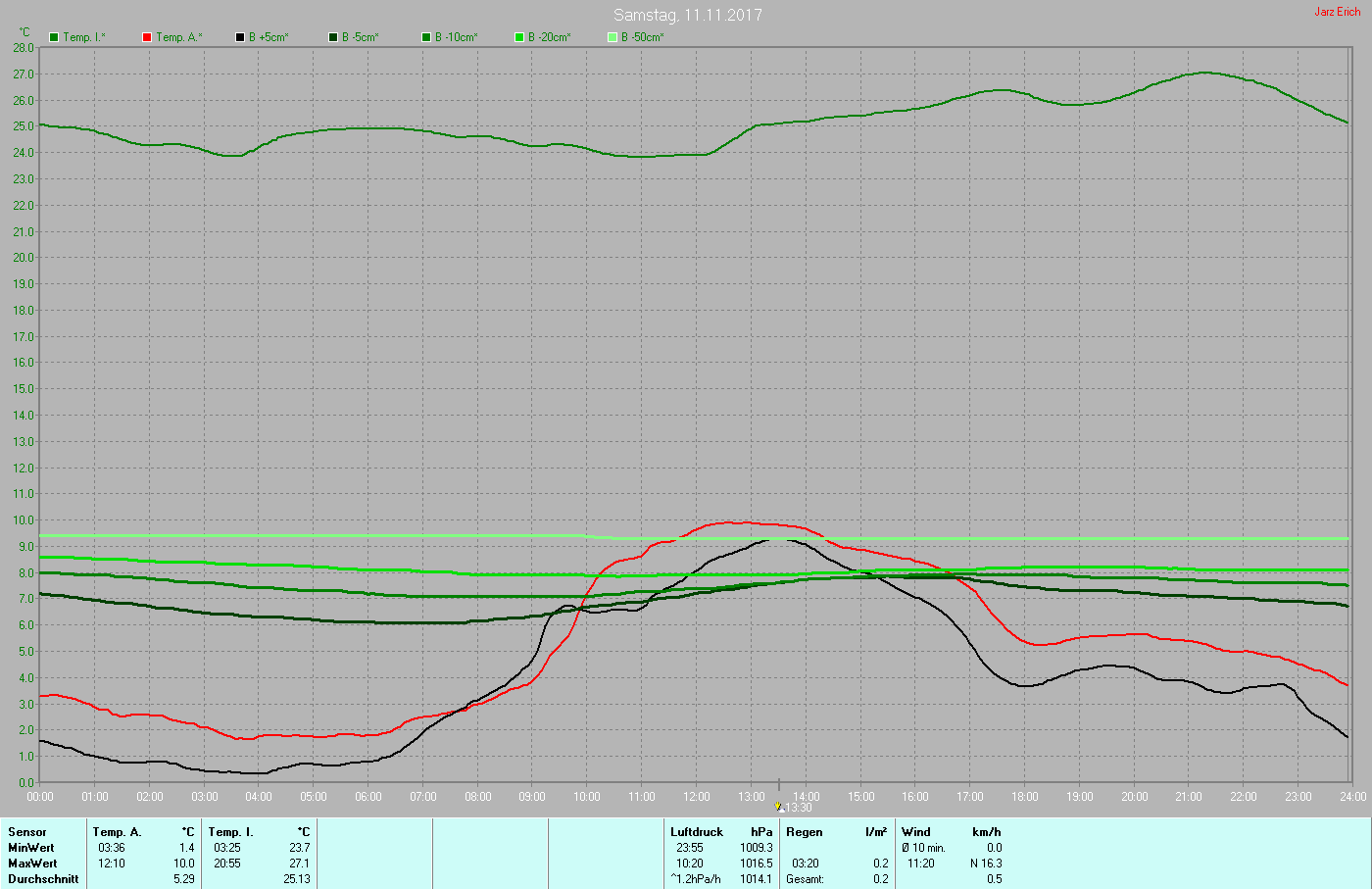Toggle the B +5cm series label
Screen dimensions: 1372x889
(x=269, y=37)
